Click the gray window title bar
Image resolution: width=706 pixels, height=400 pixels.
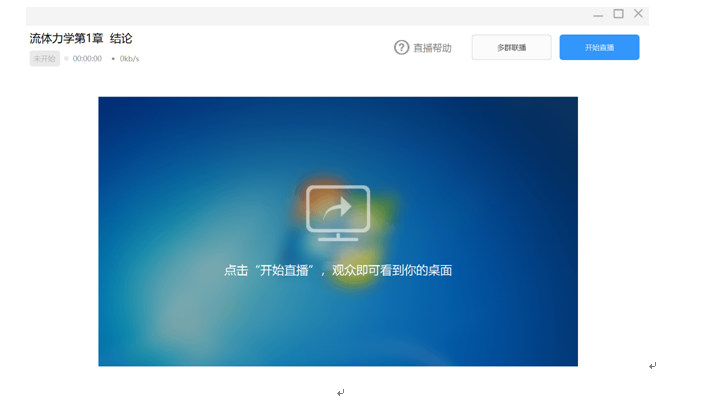pyautogui.click(x=300, y=14)
